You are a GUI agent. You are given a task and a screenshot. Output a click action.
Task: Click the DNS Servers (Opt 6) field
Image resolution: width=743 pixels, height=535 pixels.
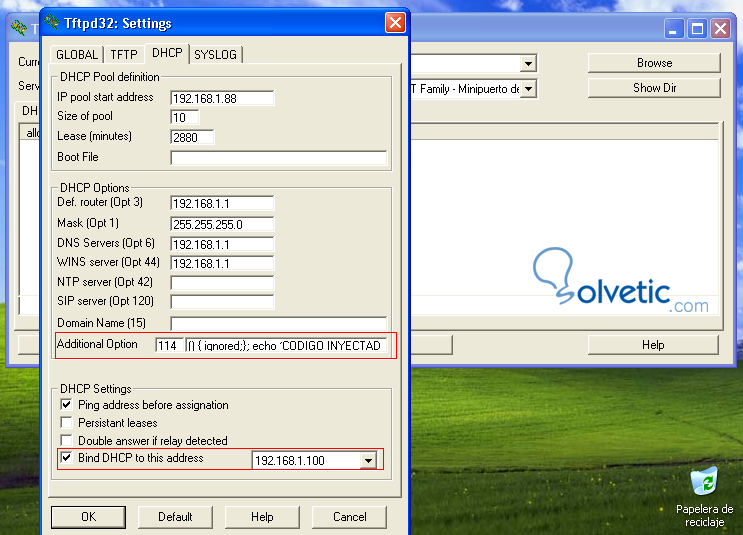222,244
